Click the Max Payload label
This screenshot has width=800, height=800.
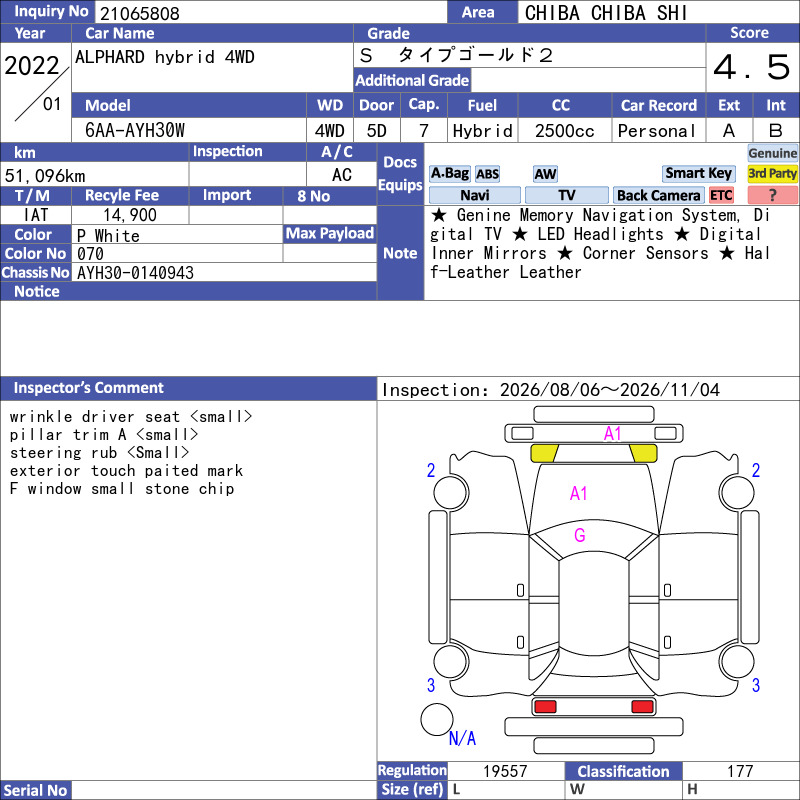click(x=330, y=234)
